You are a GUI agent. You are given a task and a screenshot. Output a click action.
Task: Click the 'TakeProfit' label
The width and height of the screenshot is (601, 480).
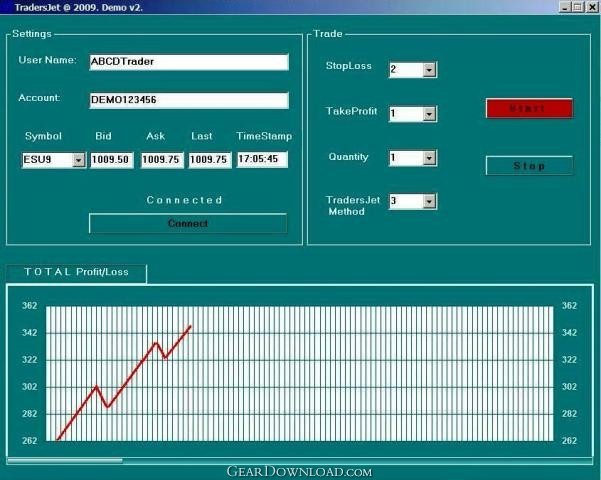pos(351,111)
